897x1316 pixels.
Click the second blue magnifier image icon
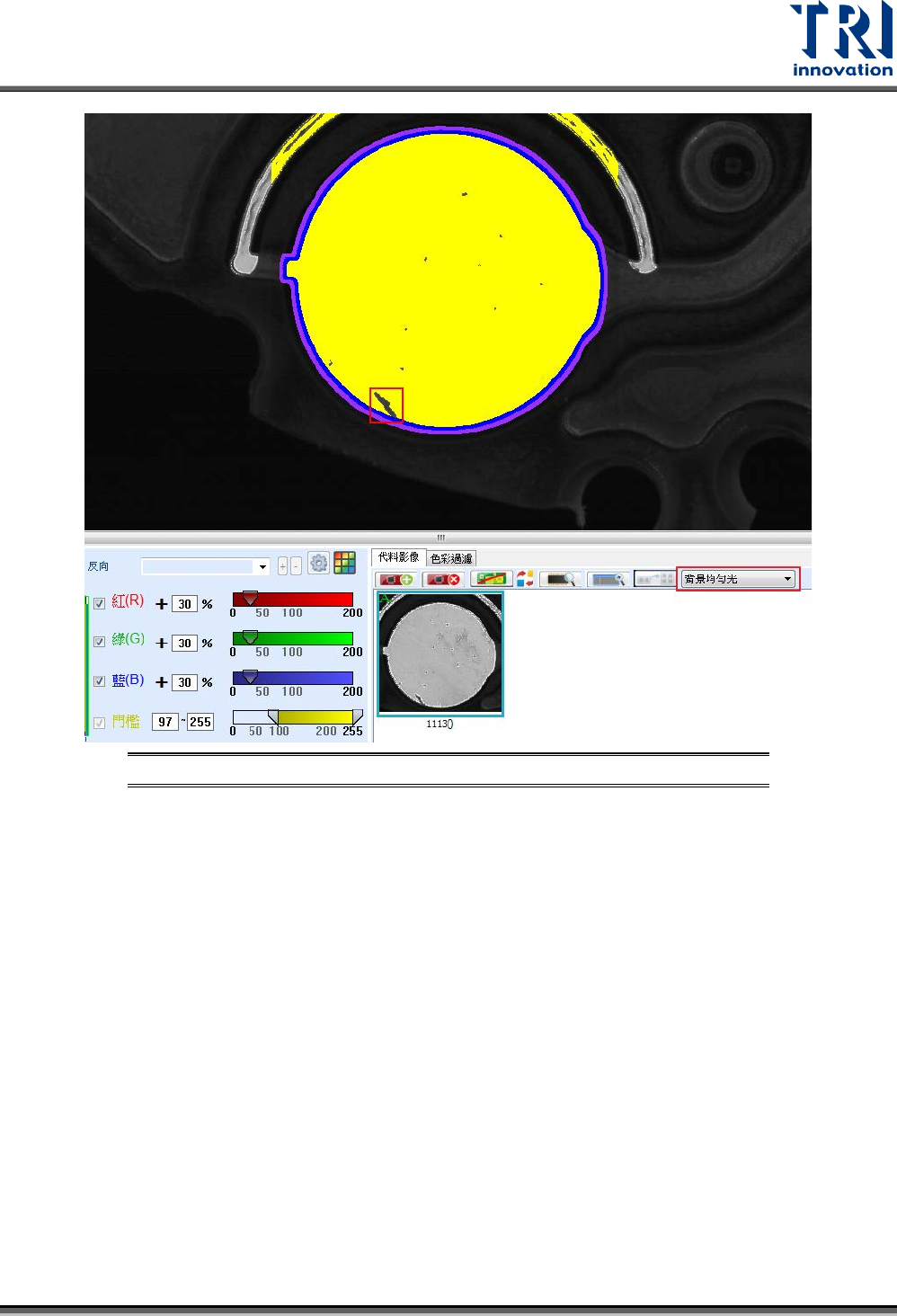608,579
